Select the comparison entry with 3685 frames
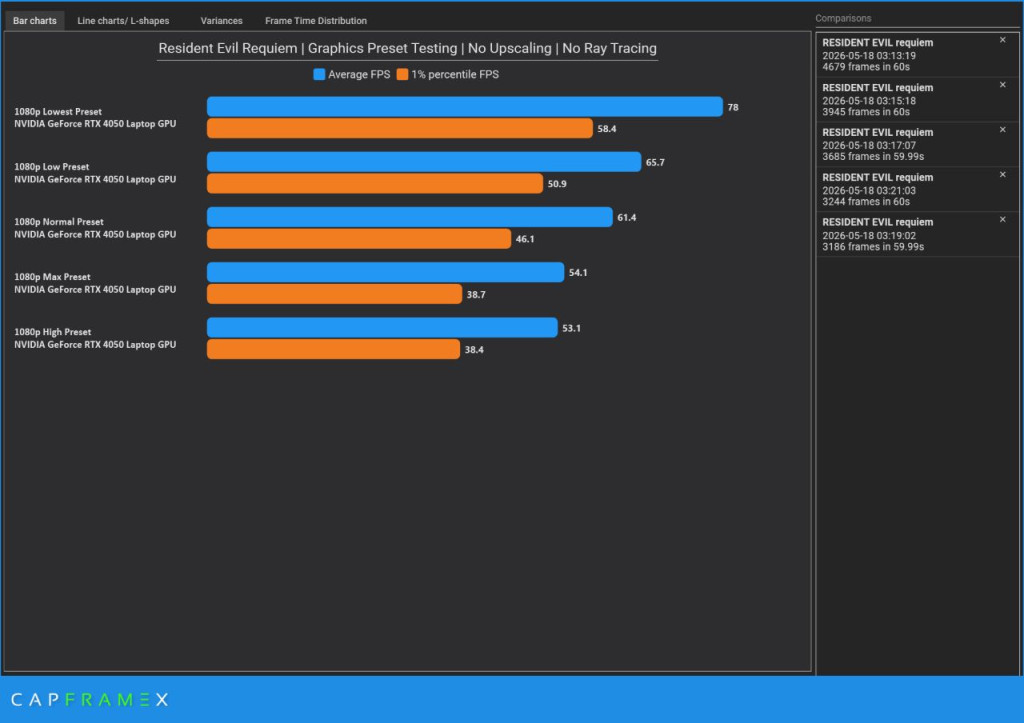Image resolution: width=1024 pixels, height=723 pixels. click(917, 144)
